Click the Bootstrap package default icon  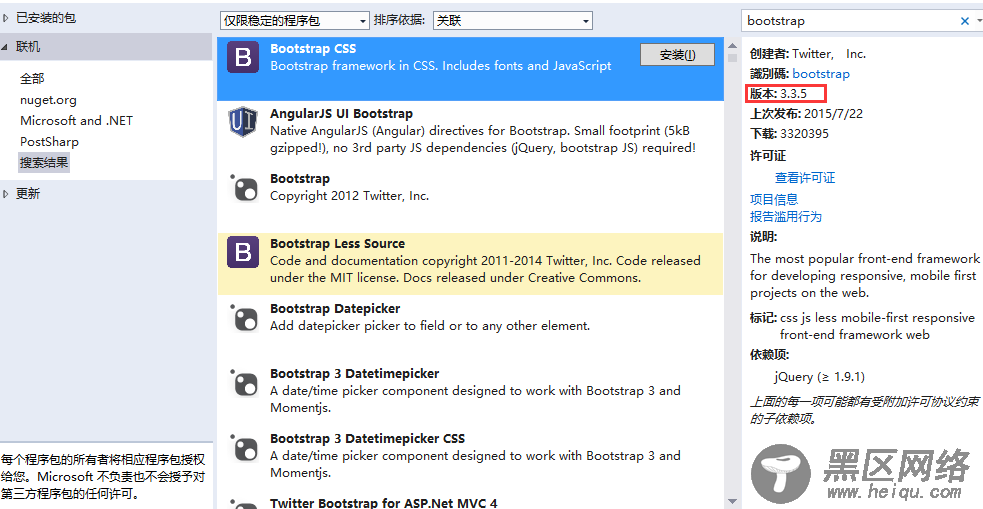point(243,188)
